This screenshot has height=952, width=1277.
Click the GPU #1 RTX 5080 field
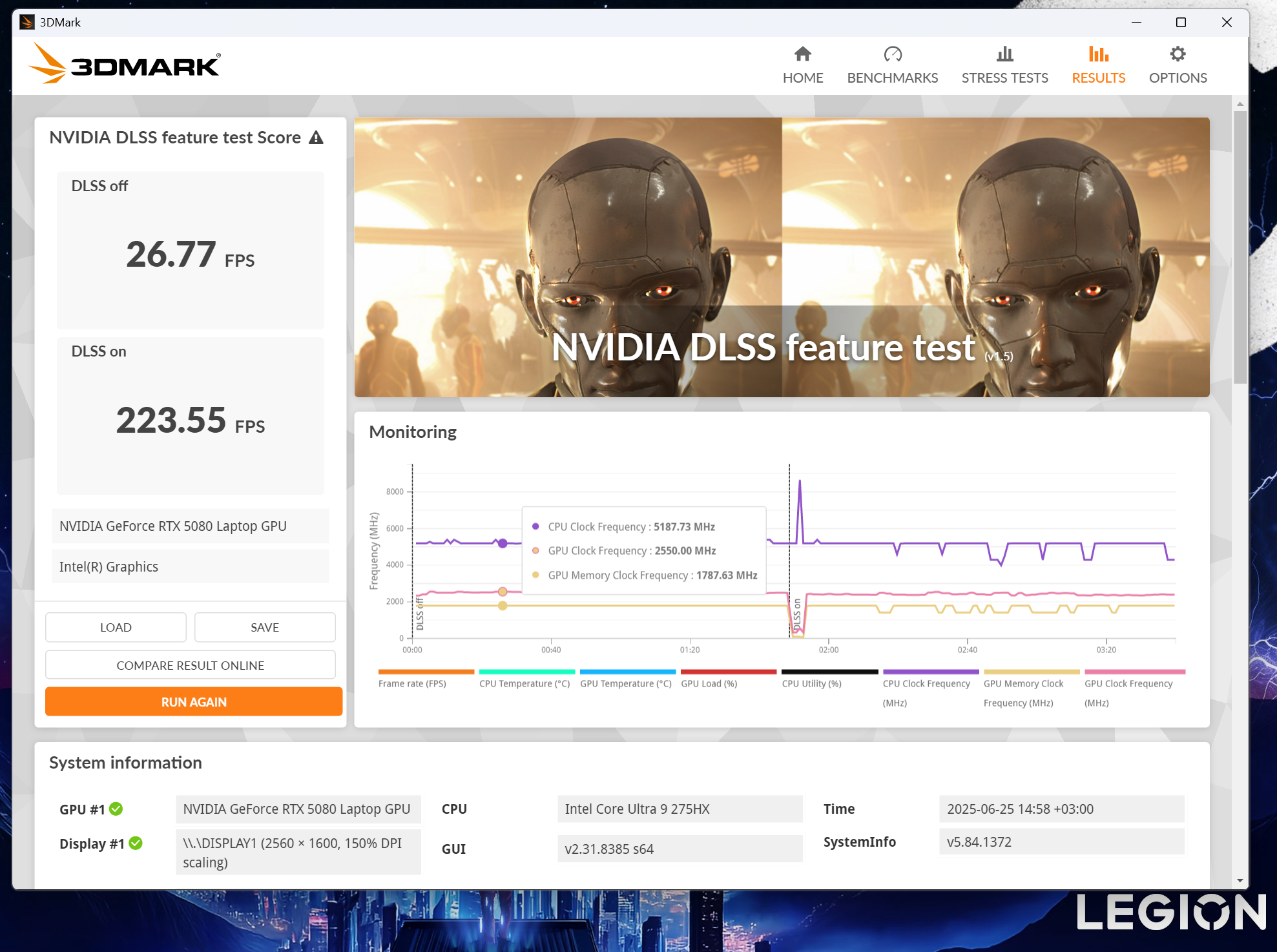298,809
